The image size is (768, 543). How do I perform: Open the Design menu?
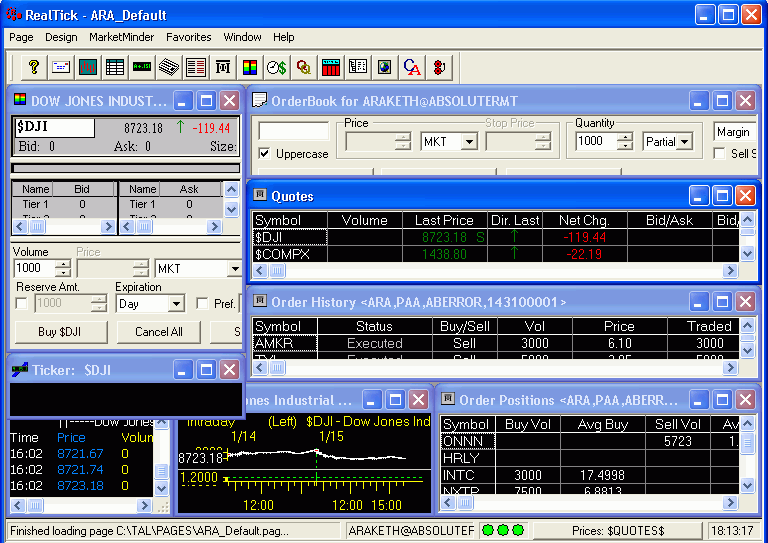point(61,37)
